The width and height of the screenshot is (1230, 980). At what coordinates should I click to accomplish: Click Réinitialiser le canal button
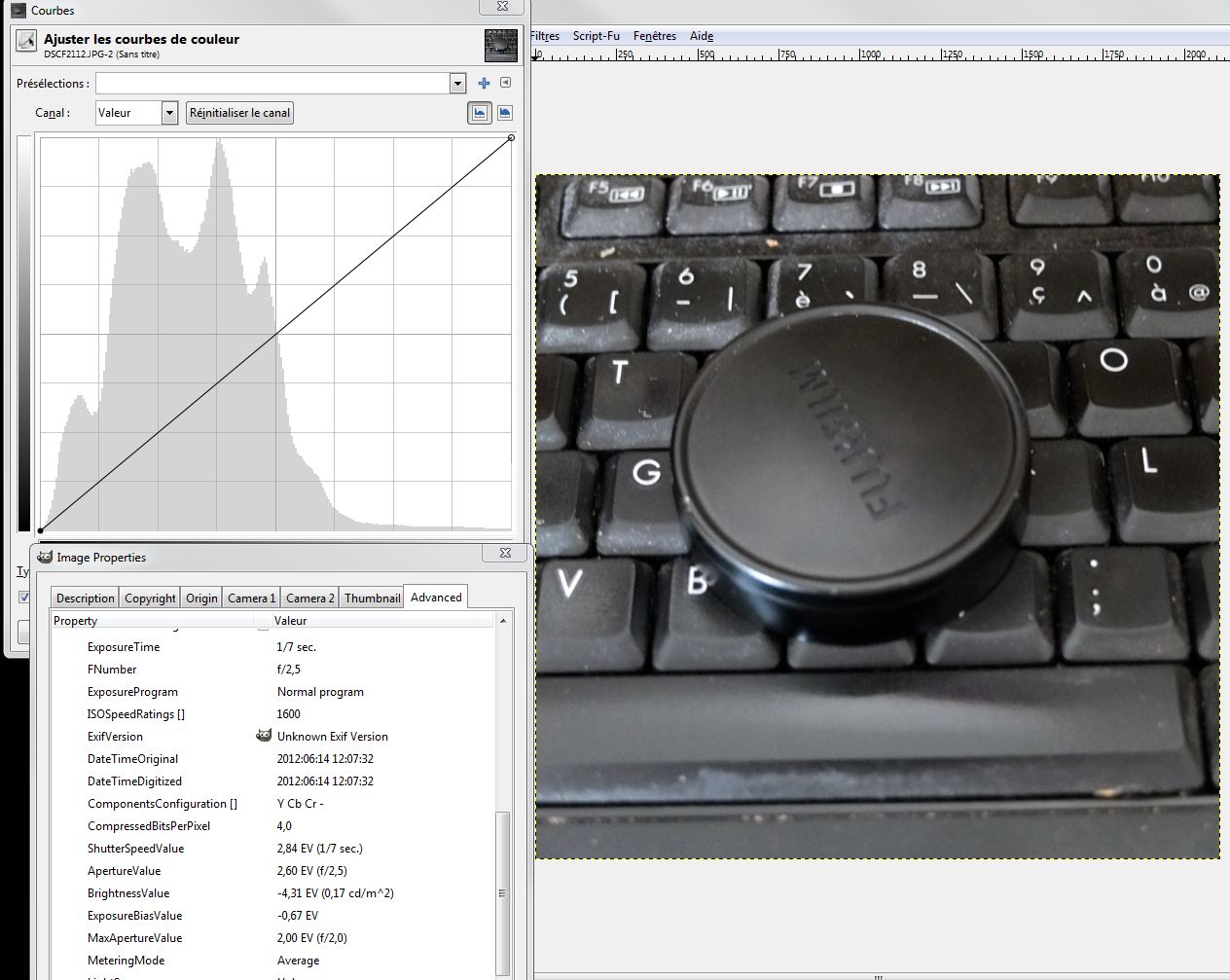coord(240,113)
